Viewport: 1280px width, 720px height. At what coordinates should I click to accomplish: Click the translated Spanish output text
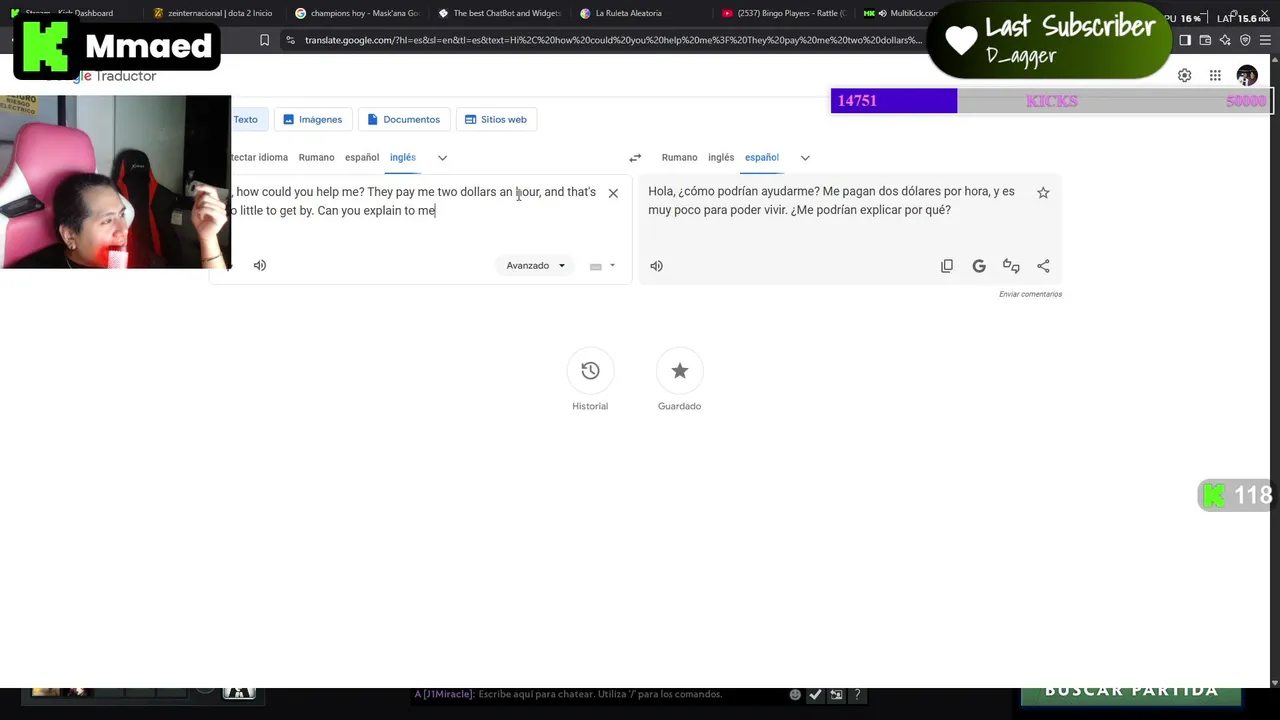coord(831,200)
